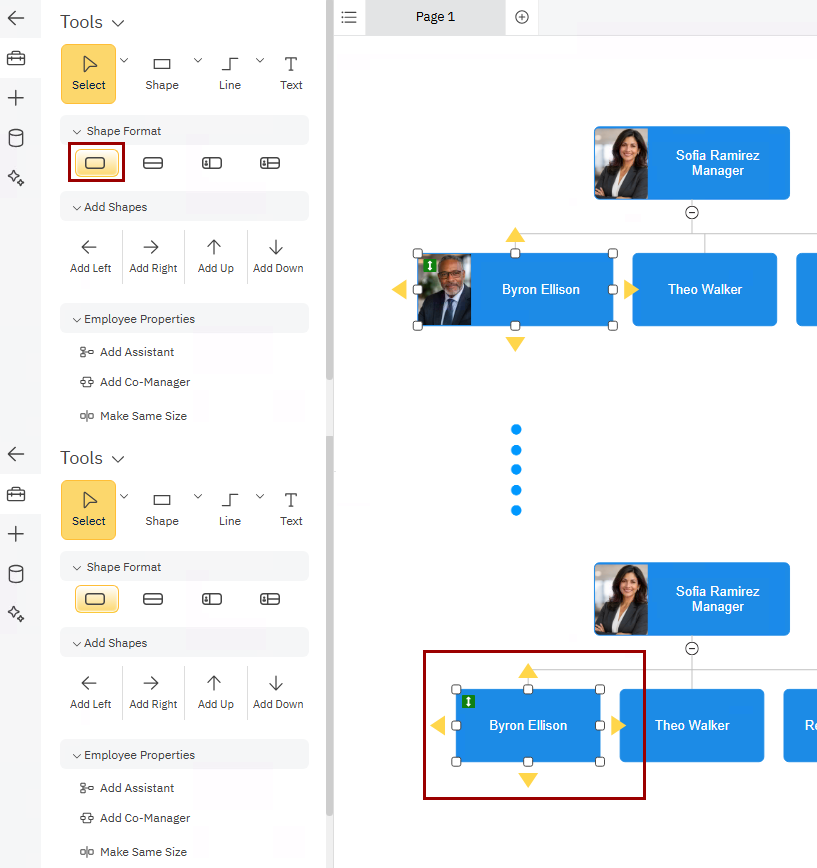Click the Add Left arrow in upper panel
This screenshot has height=868, width=817.
[90, 255]
